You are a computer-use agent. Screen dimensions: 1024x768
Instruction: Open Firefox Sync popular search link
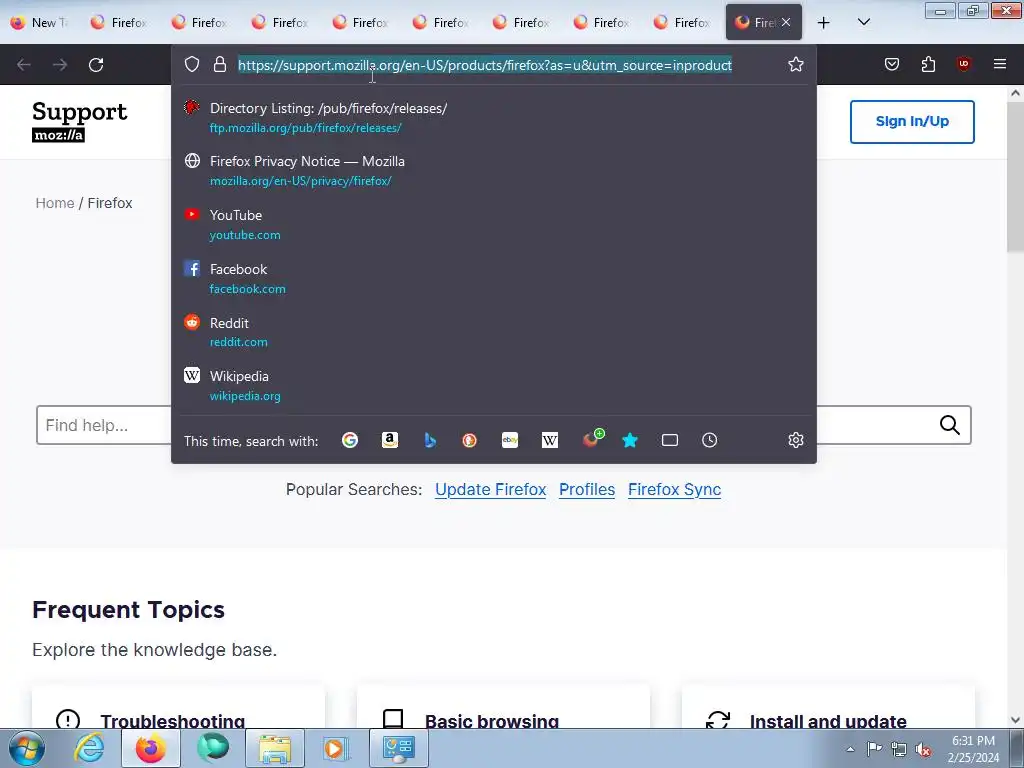(675, 490)
